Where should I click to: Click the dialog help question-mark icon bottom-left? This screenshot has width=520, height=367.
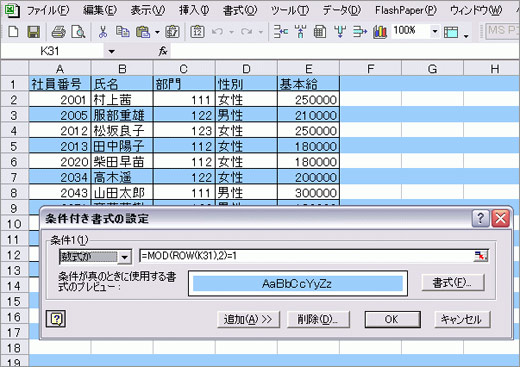pos(56,319)
